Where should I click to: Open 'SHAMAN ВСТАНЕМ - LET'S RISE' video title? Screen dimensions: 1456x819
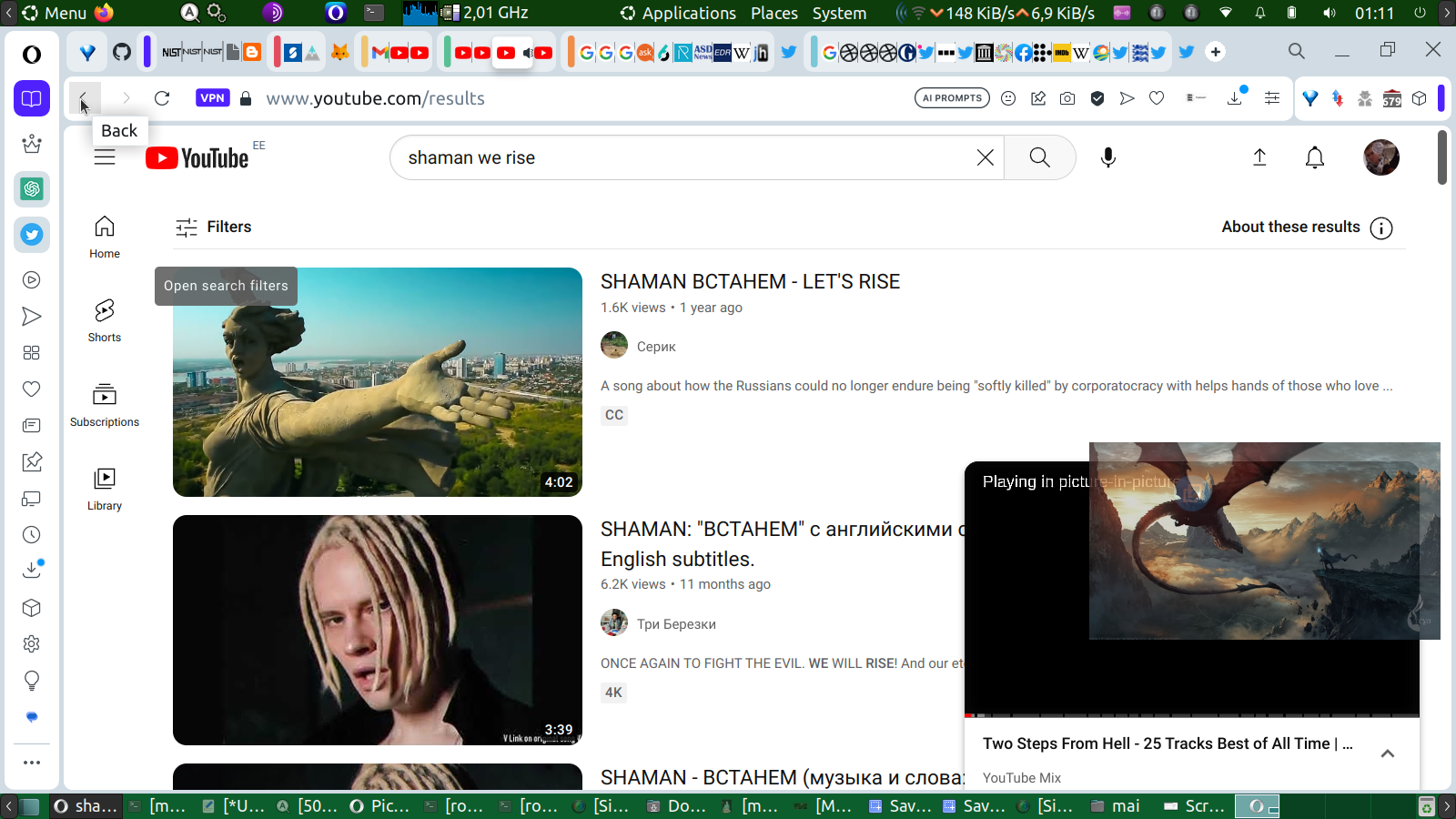(750, 282)
